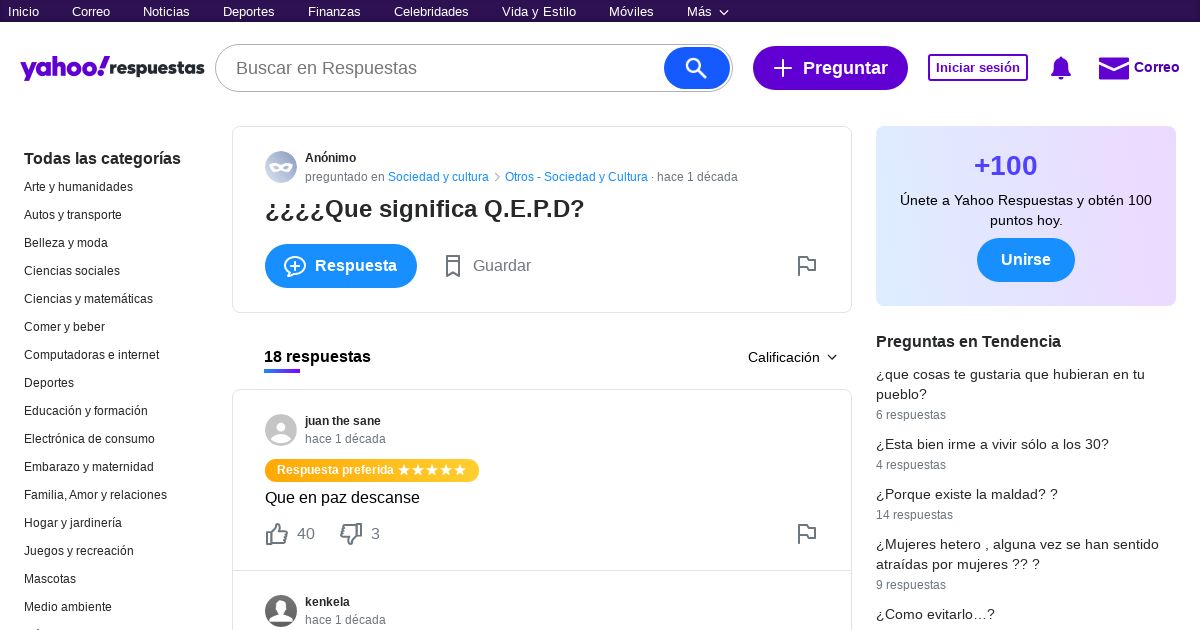The image size is (1200, 630).
Task: Click the Preguntar button
Action: click(830, 68)
